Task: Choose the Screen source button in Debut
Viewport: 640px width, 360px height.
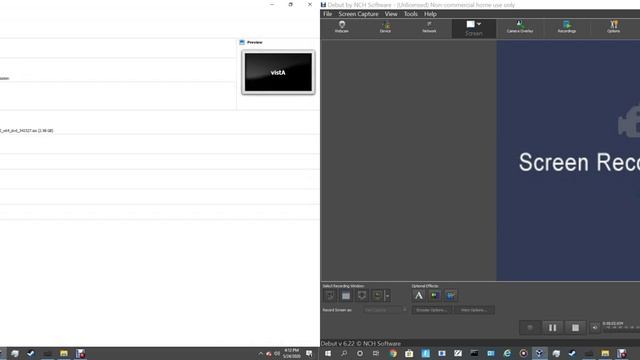Action: [x=473, y=29]
